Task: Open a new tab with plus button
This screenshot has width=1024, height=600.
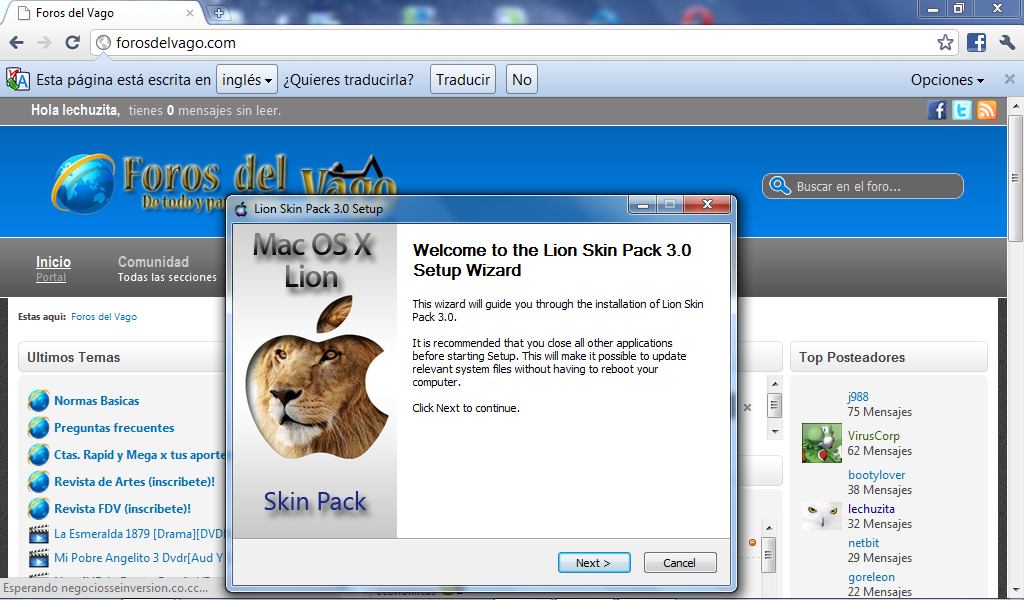Action: [218, 12]
